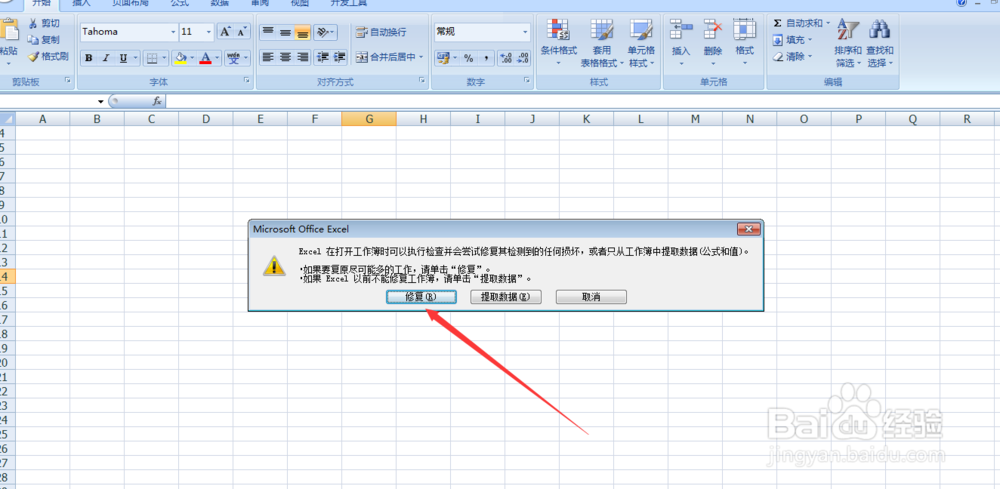The height and width of the screenshot is (489, 1000).
Task: Apply percent style (%) format
Action: click(x=469, y=58)
